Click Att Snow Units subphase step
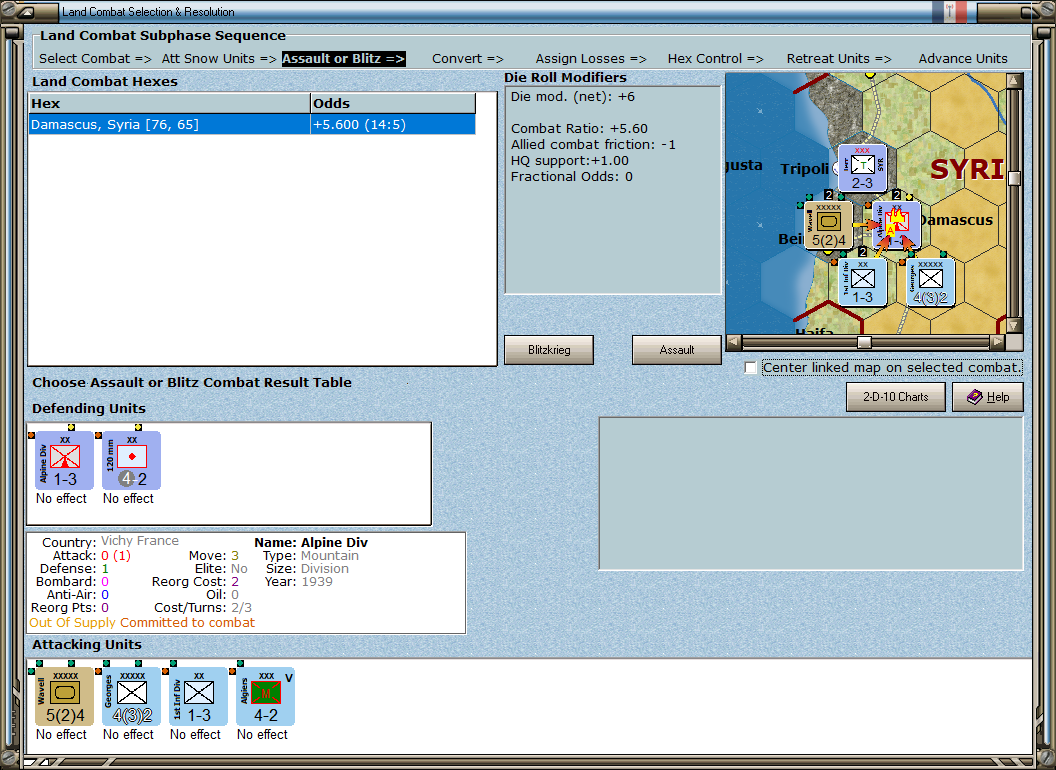 pyautogui.click(x=219, y=59)
